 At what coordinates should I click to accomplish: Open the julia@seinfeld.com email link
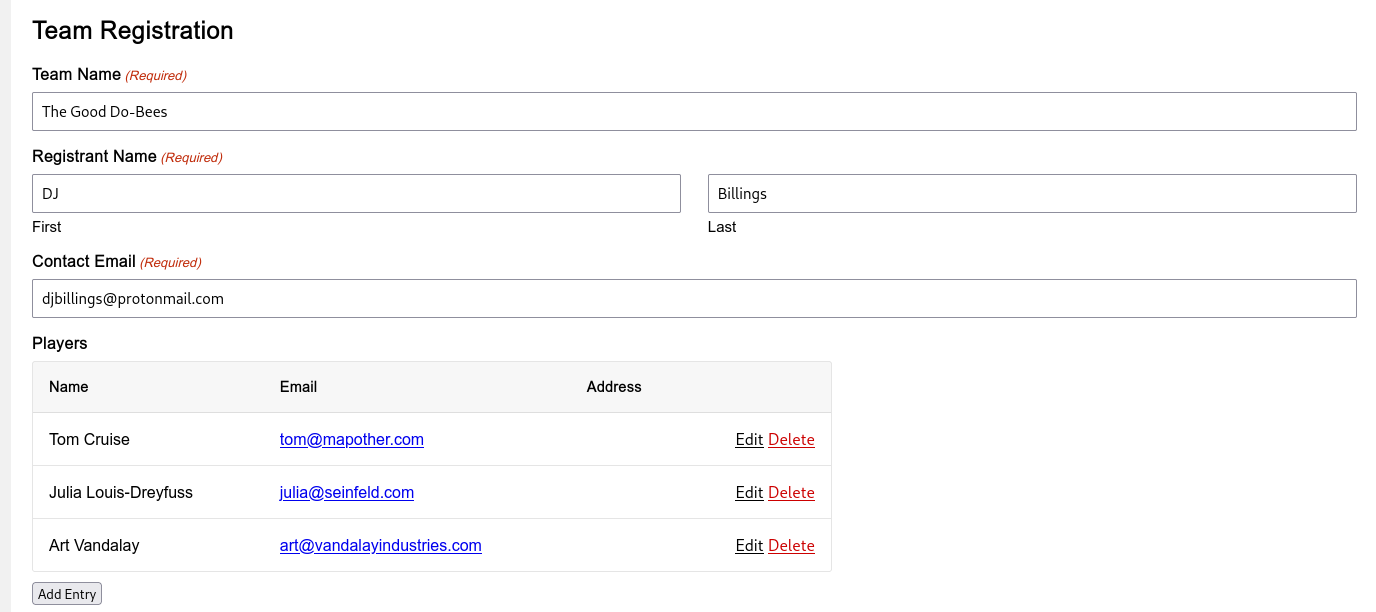click(x=347, y=492)
